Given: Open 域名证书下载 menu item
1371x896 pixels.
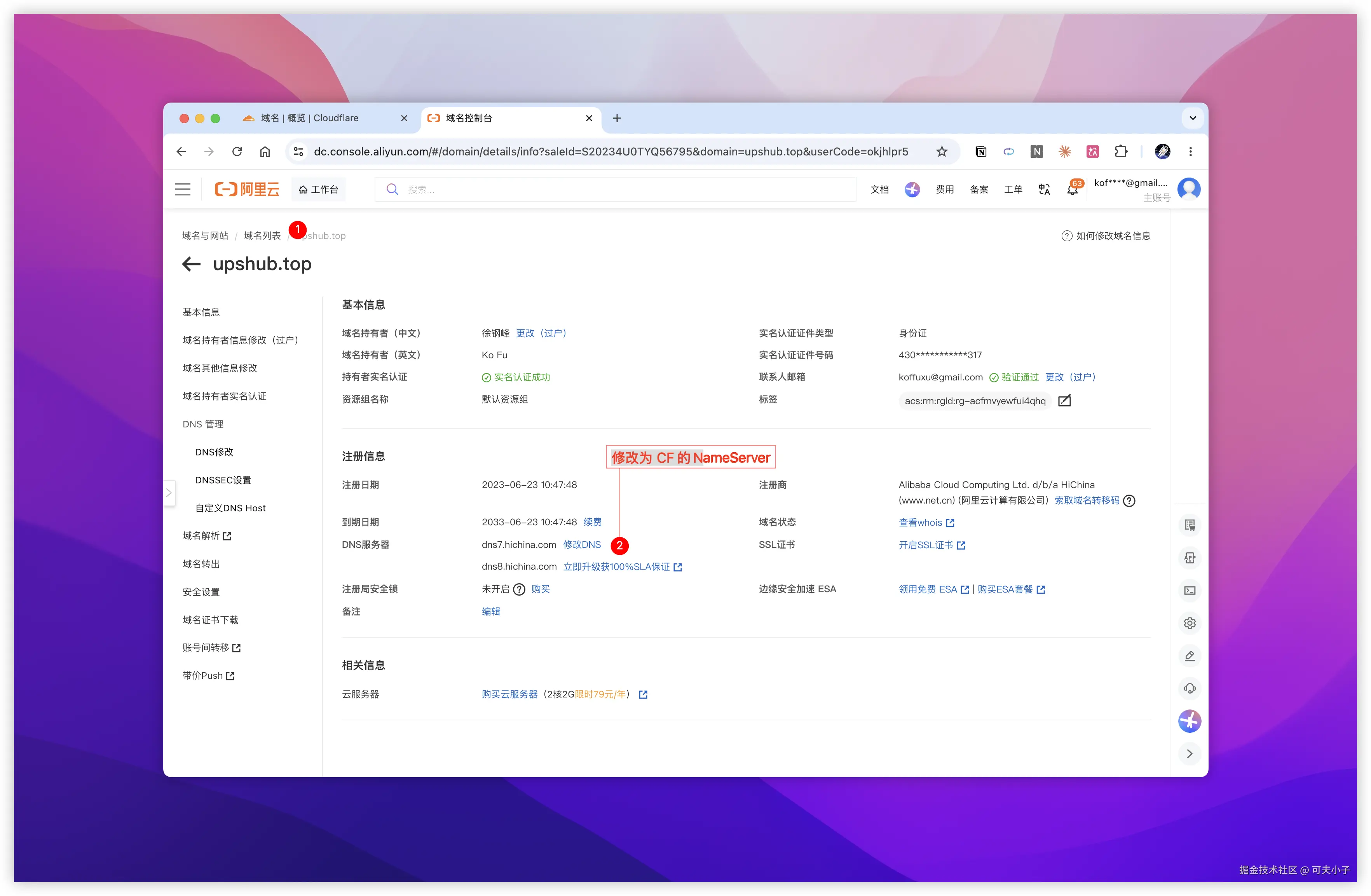Looking at the screenshot, I should 210,620.
